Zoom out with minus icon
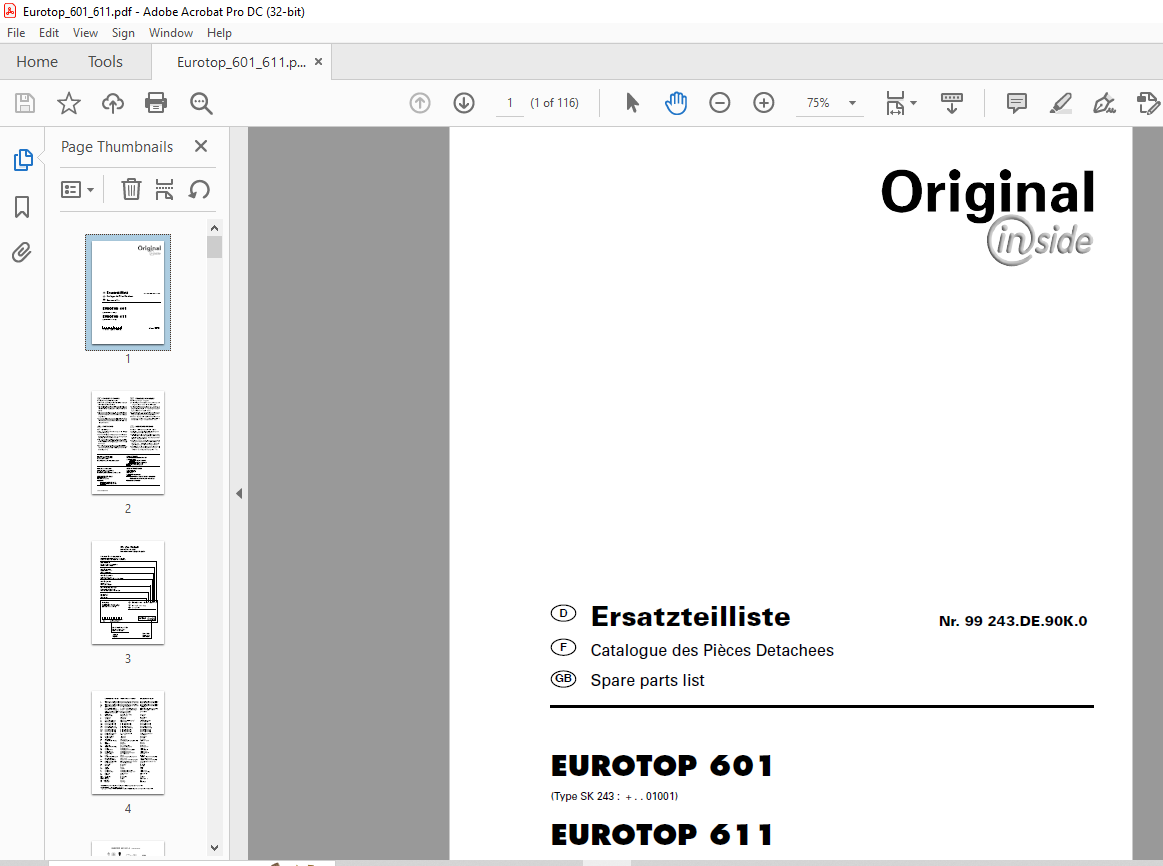This screenshot has height=866, width=1163. tap(719, 103)
